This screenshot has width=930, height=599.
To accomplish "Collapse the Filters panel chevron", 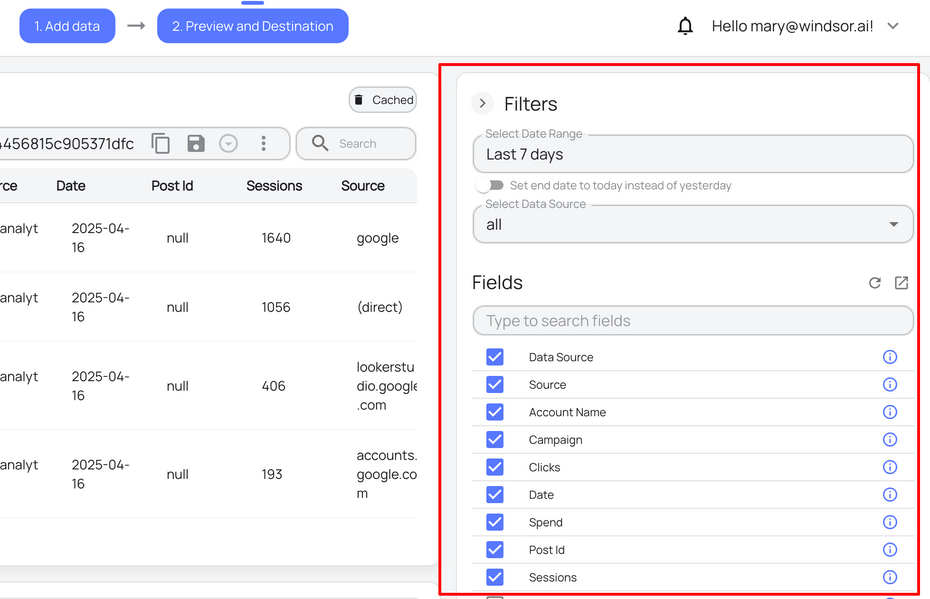I will pyautogui.click(x=483, y=103).
